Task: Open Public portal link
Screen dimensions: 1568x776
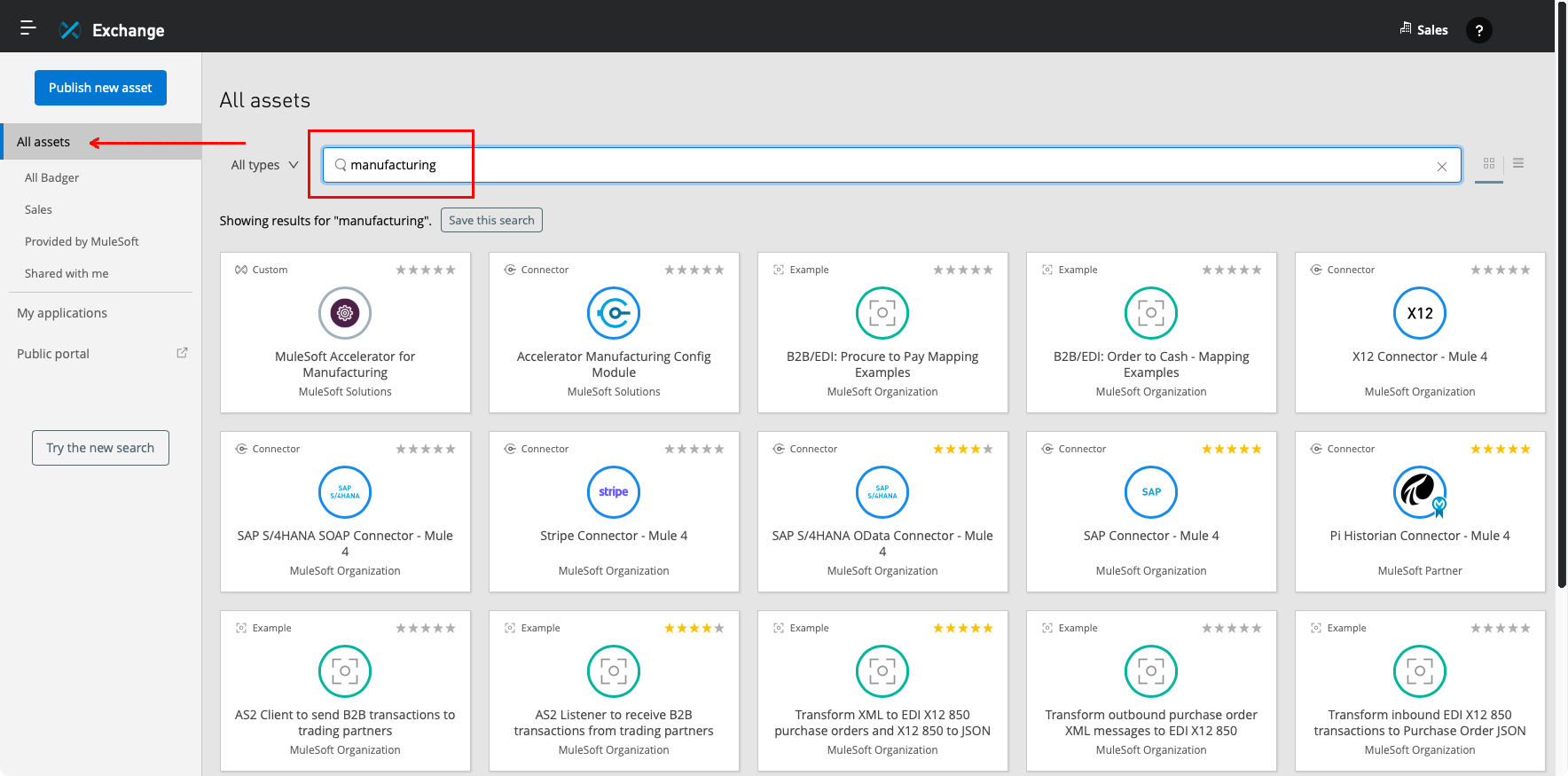Action: coord(53,354)
